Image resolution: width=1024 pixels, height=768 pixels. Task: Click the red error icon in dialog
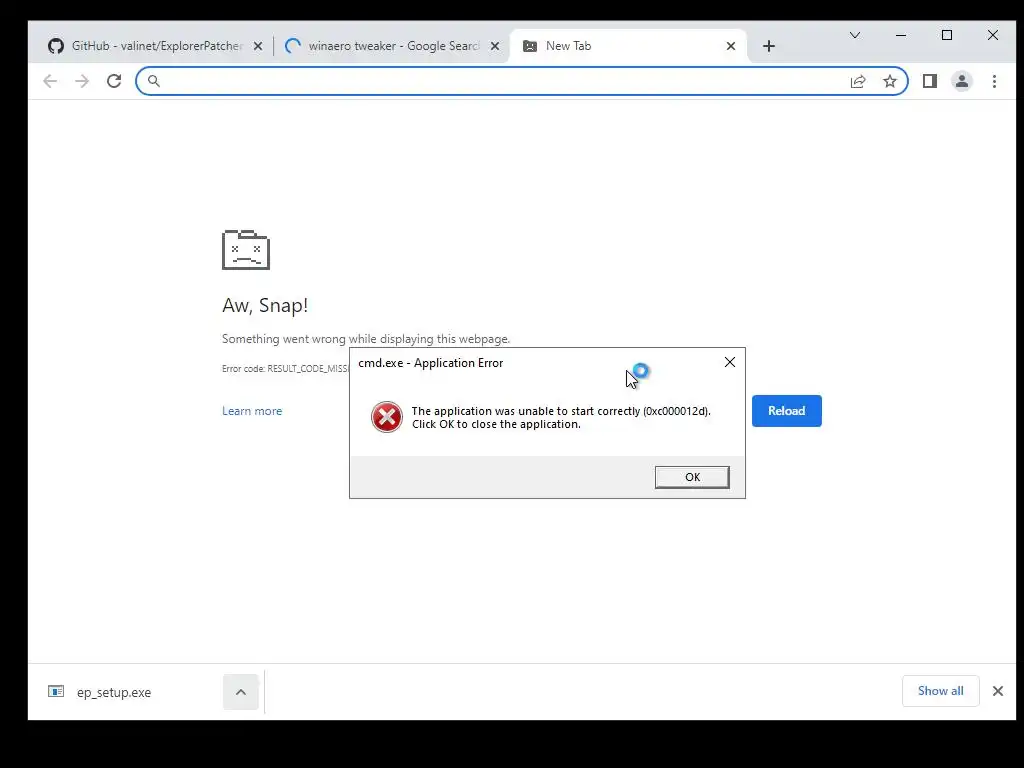click(x=387, y=417)
